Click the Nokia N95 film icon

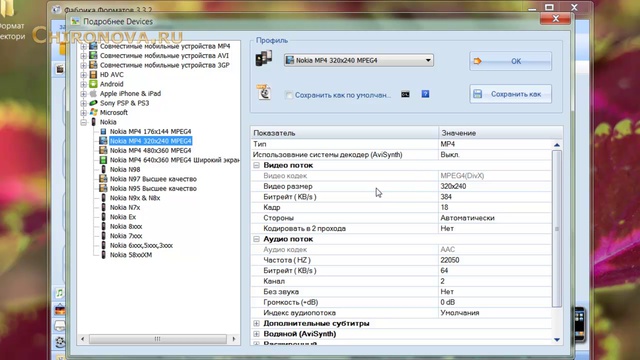click(x=103, y=188)
